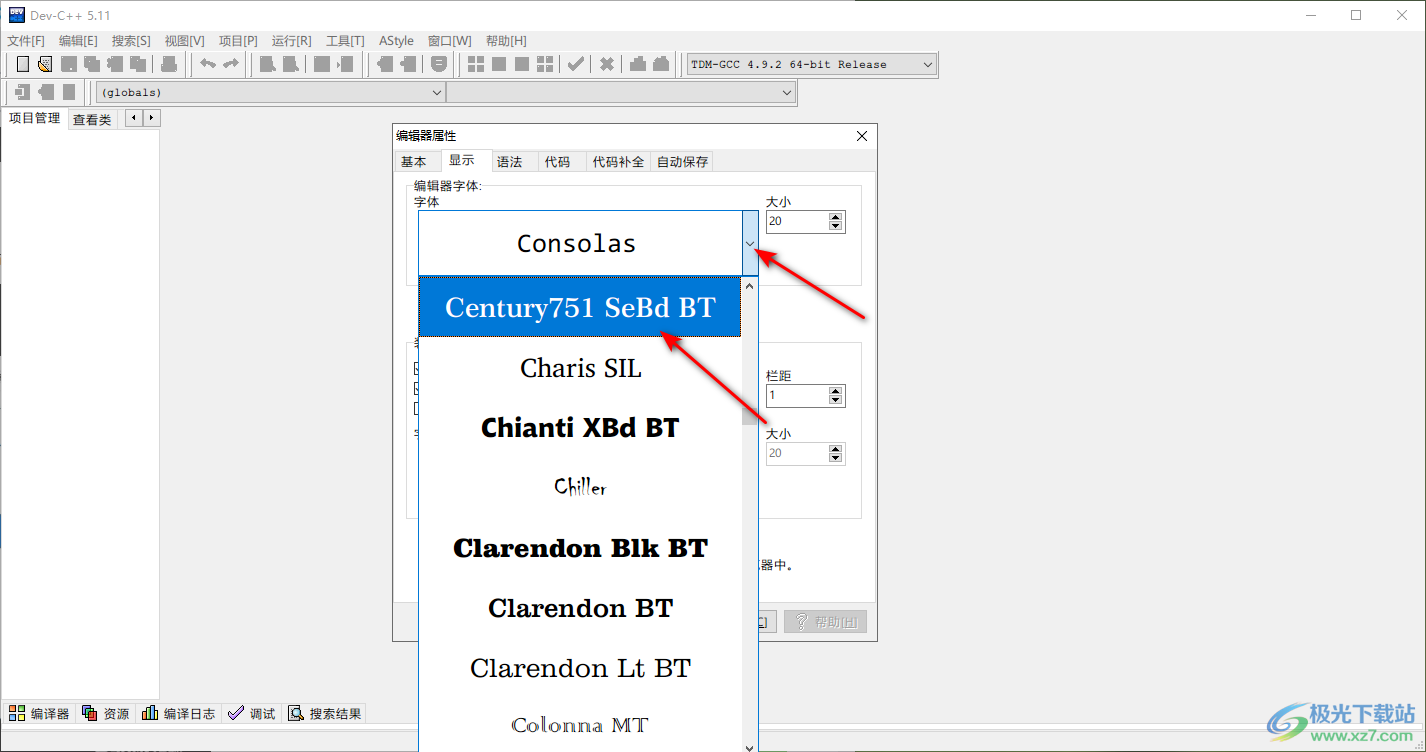Open the (globals) combo box

[270, 92]
